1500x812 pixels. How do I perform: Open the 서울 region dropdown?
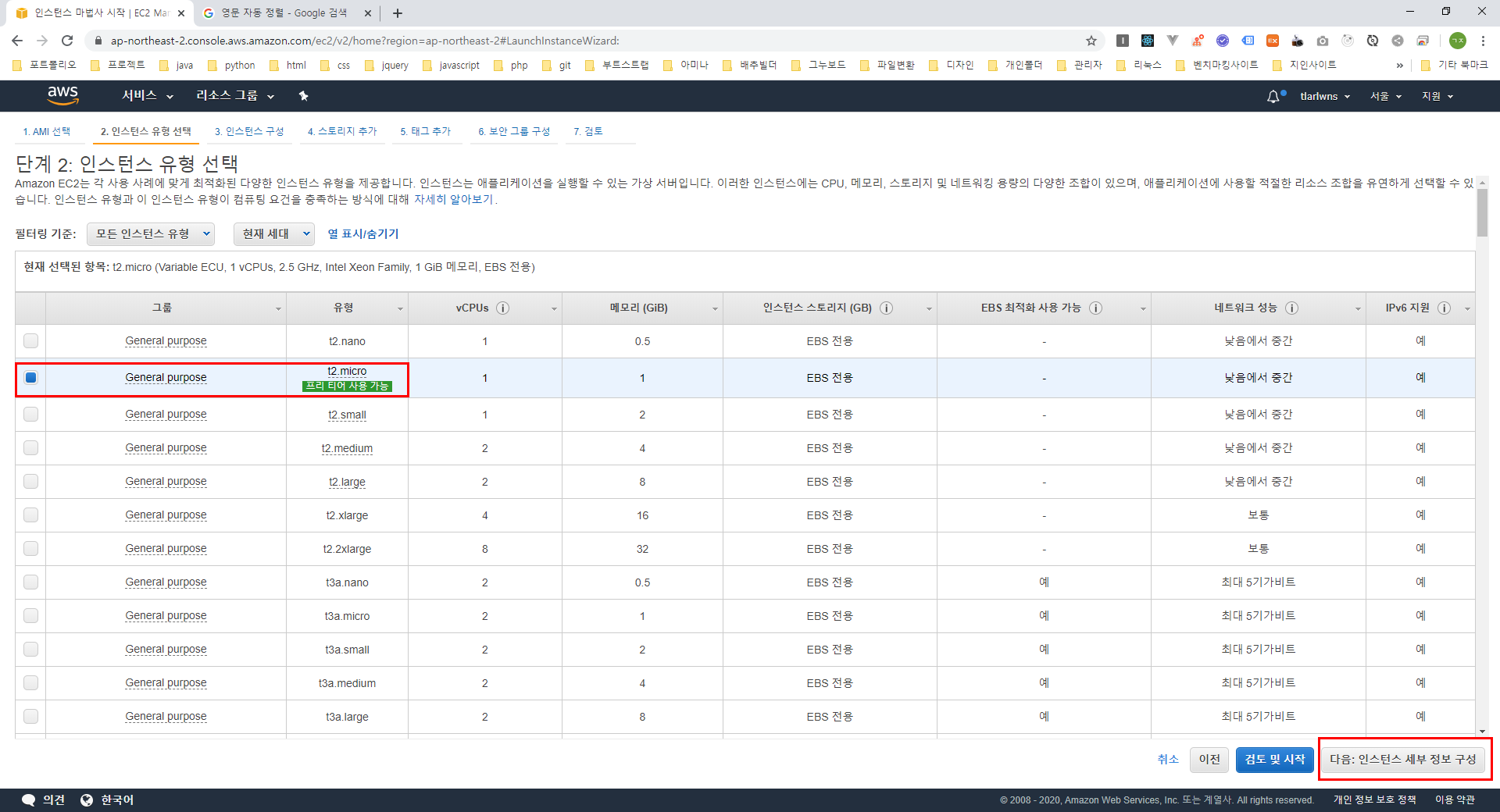tap(1386, 96)
